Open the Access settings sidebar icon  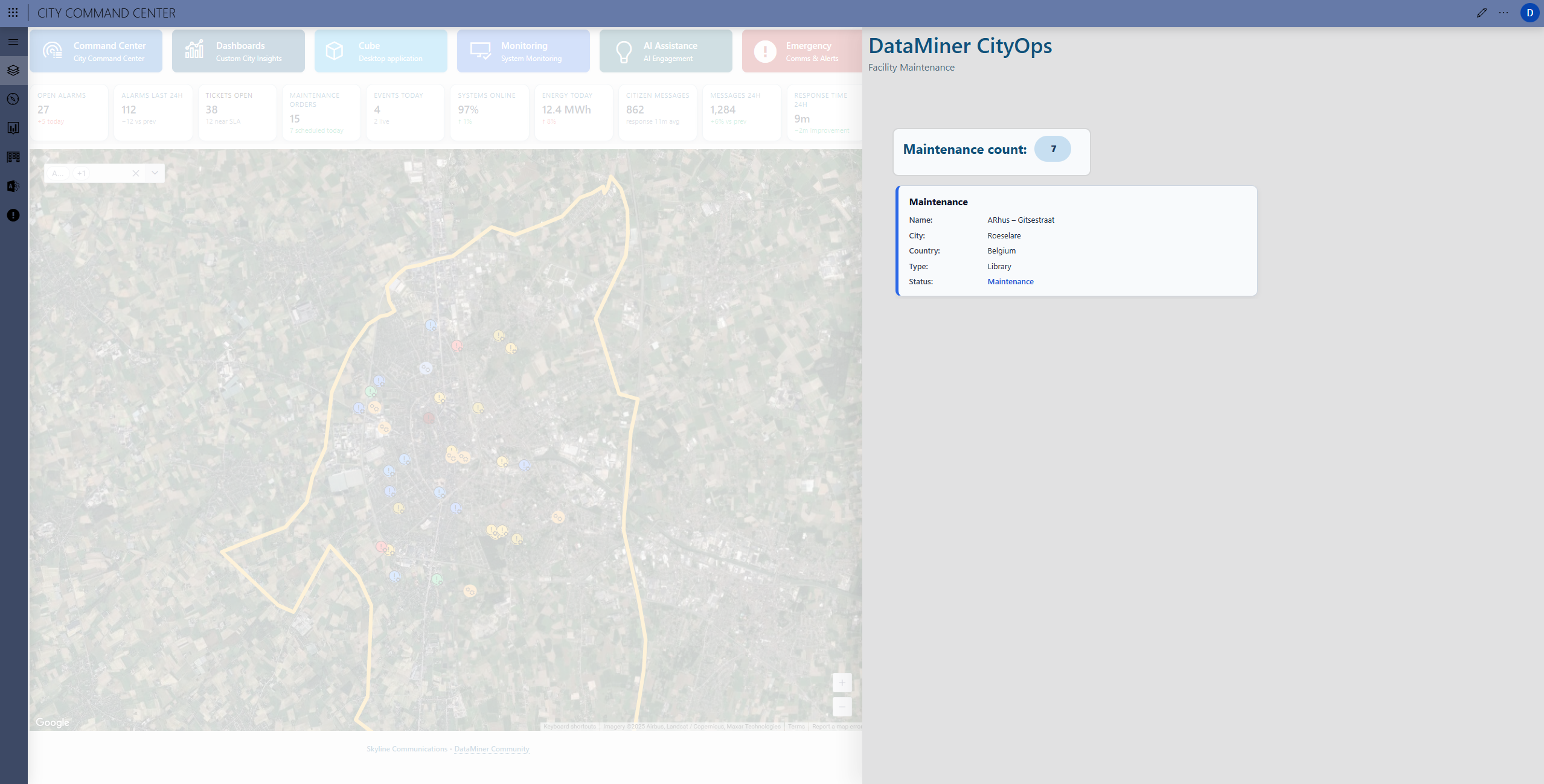pos(13,186)
